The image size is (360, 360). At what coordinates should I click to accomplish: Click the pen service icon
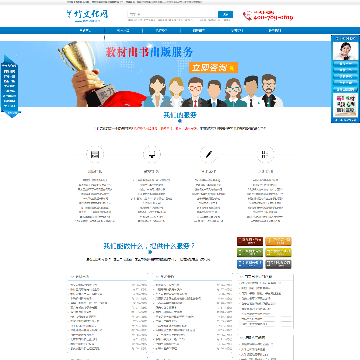tap(209, 154)
